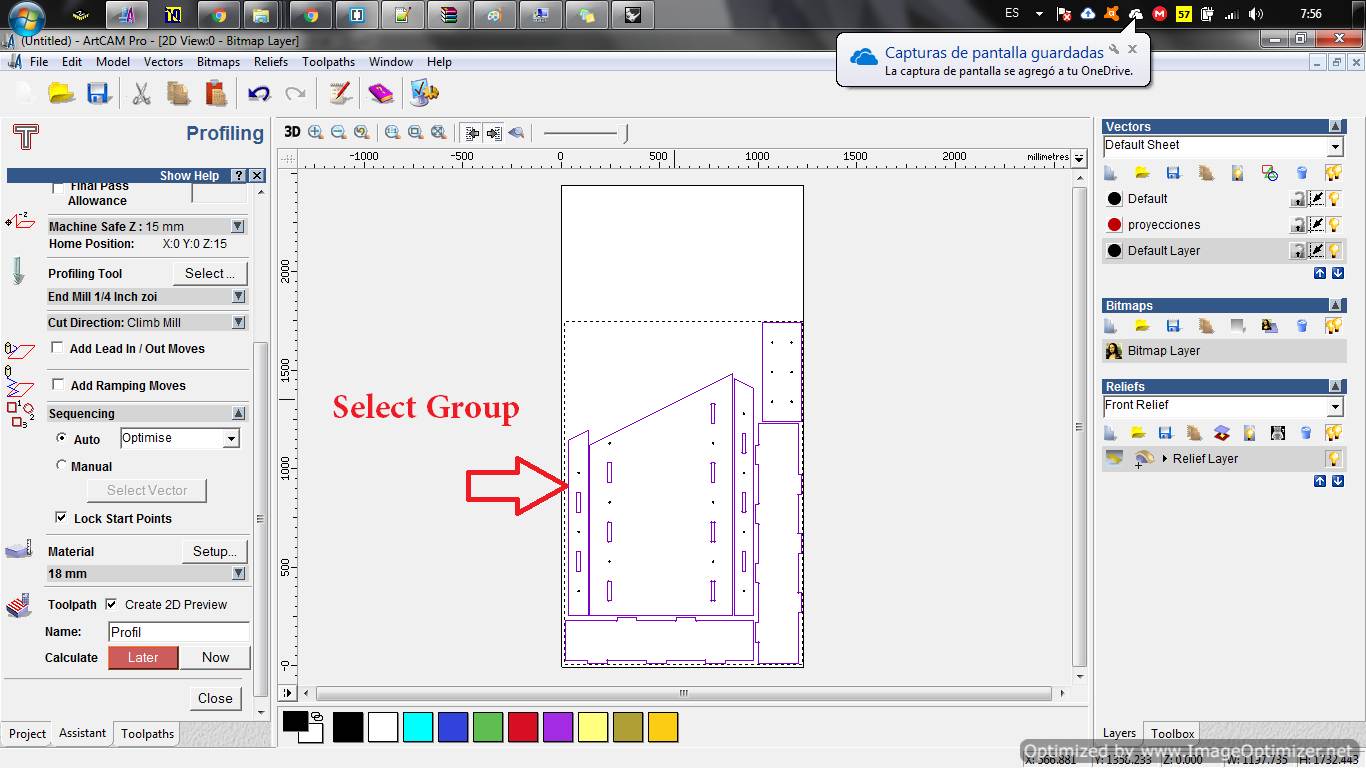The image size is (1366, 768).
Task: Cut the selection with the scissors icon
Action: 141,93
